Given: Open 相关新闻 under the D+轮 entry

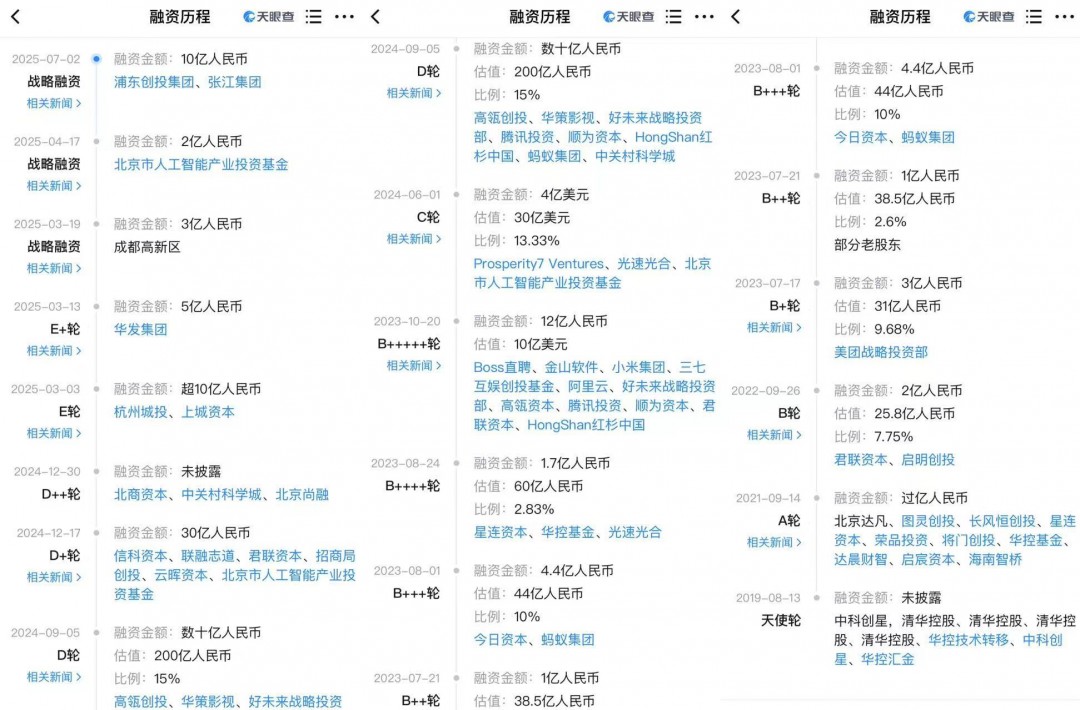Looking at the screenshot, I should pyautogui.click(x=54, y=577).
